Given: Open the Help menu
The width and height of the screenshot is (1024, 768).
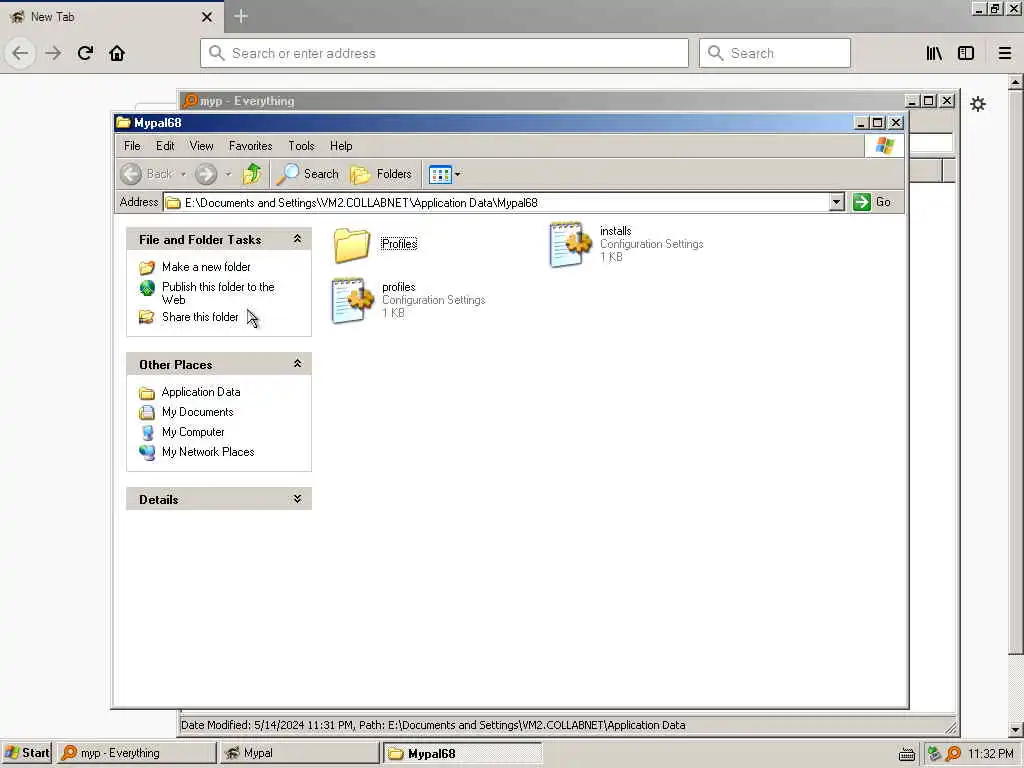Looking at the screenshot, I should click(x=341, y=146).
